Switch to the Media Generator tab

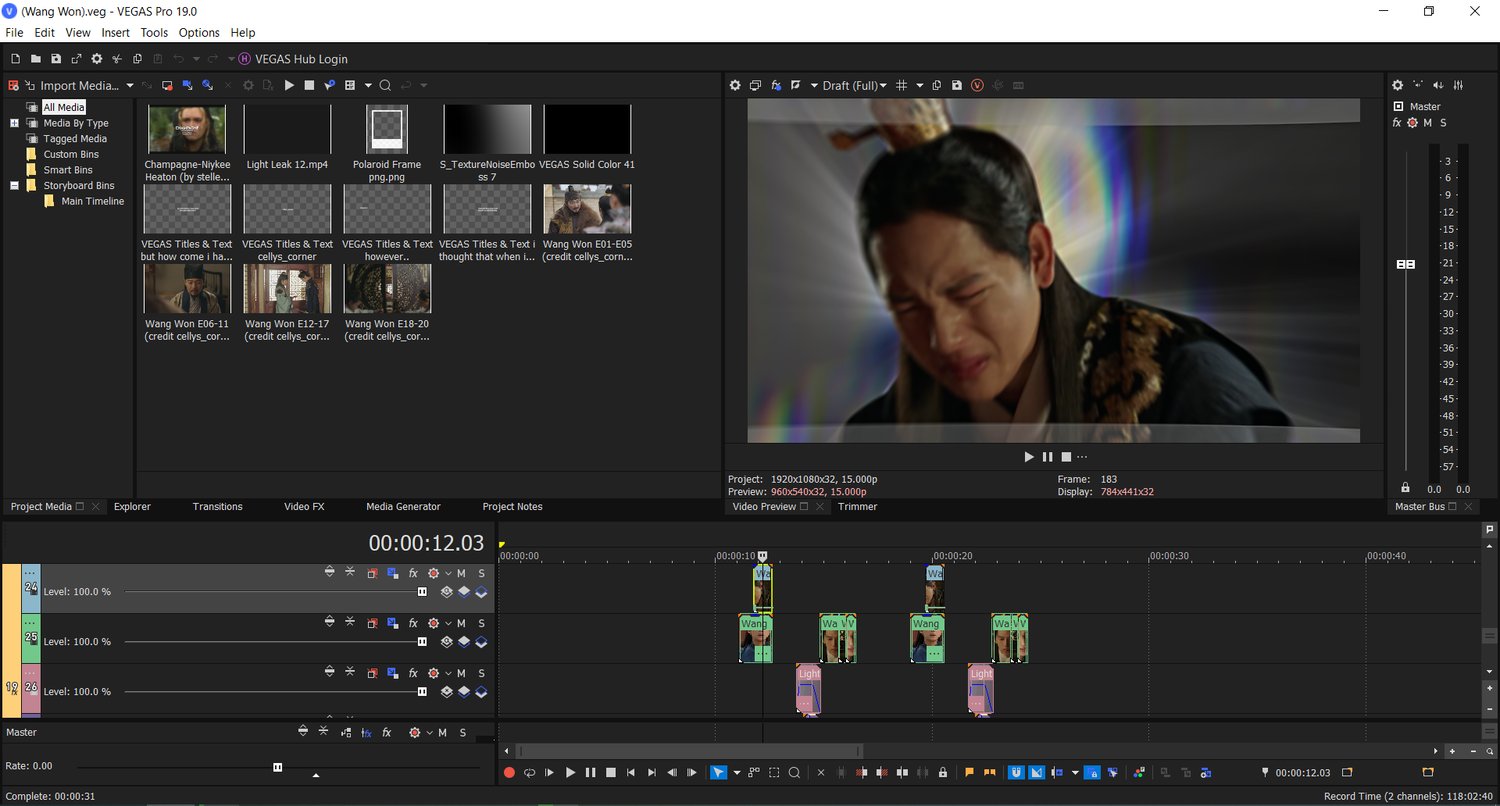[403, 507]
